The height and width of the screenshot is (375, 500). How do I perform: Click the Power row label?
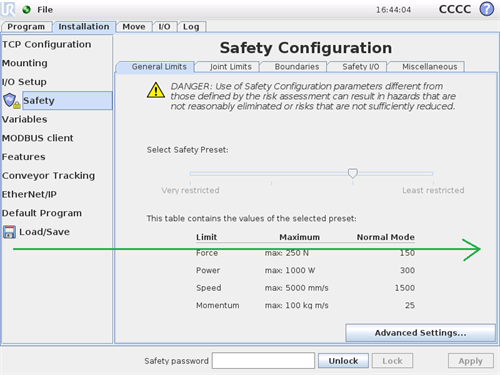pyautogui.click(x=208, y=270)
